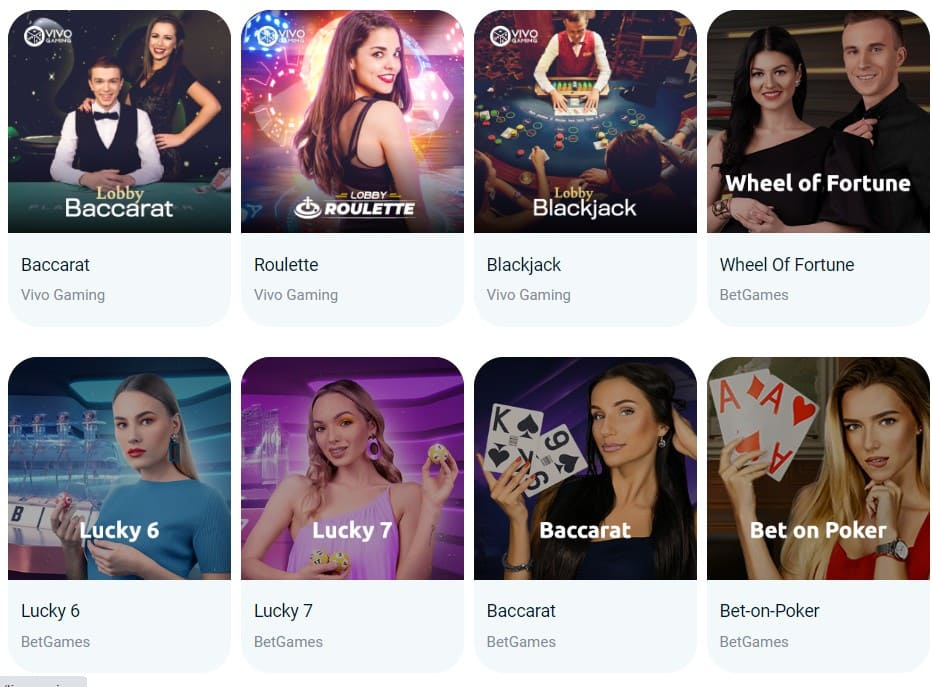Click the Wheel Of Fortune title text

pos(787,264)
